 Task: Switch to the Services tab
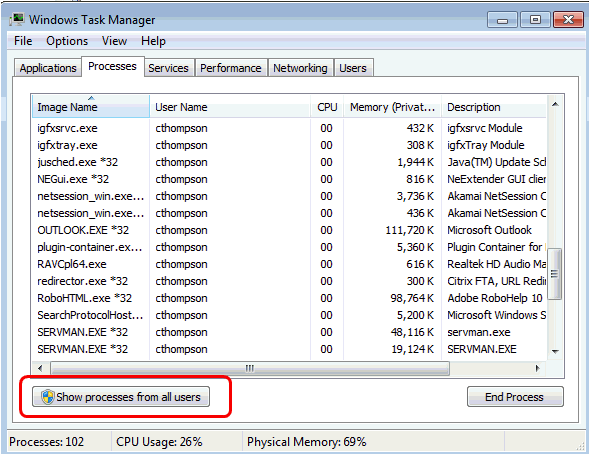click(x=168, y=68)
